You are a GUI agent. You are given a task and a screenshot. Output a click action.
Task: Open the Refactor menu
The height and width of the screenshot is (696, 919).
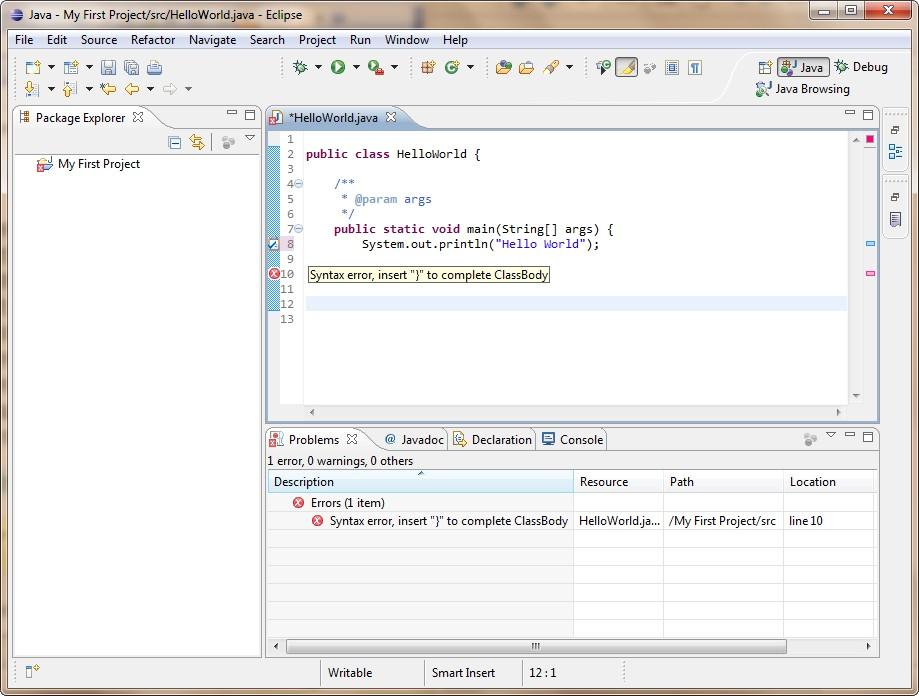[x=153, y=40]
